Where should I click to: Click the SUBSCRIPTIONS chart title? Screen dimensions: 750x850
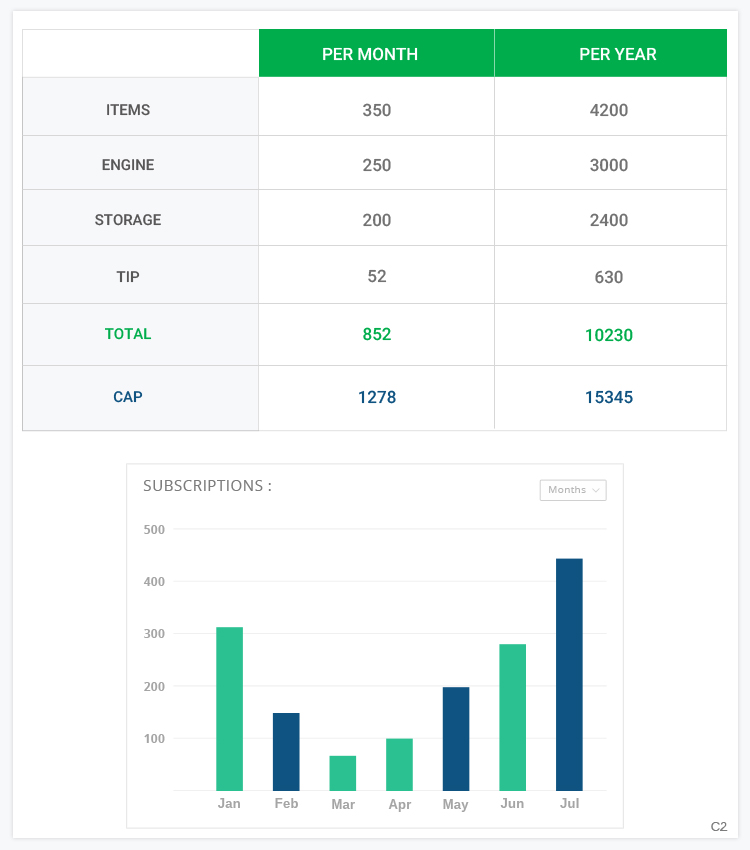click(x=207, y=486)
